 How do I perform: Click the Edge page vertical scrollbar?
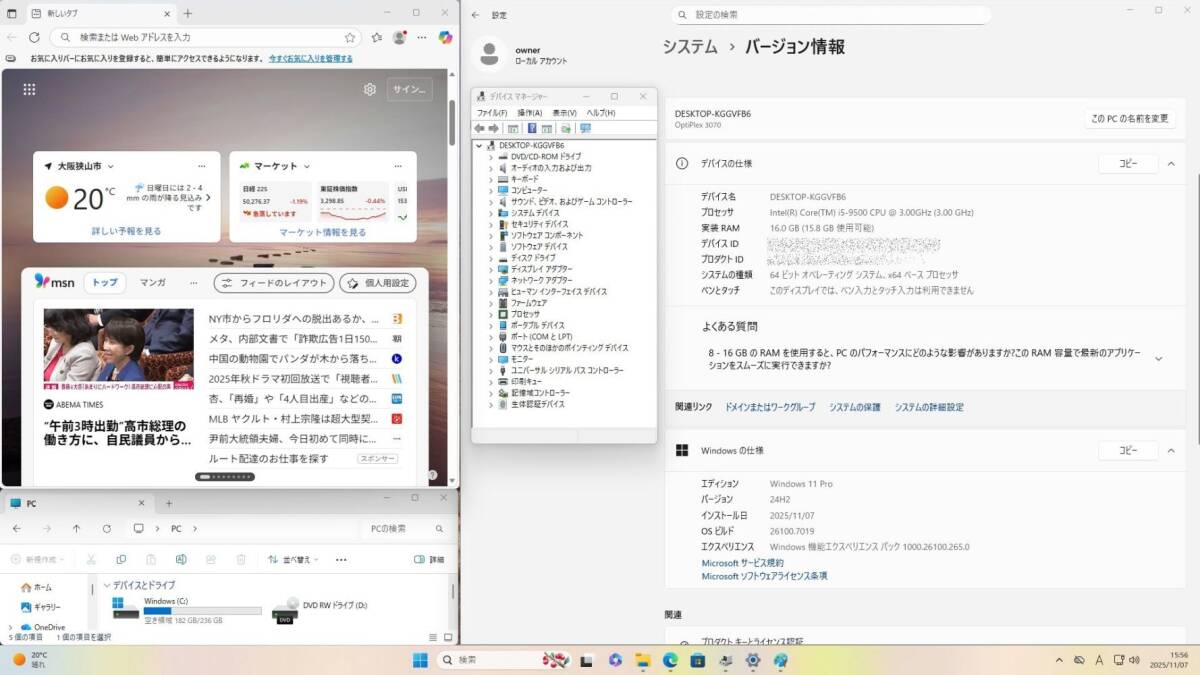pos(451,120)
